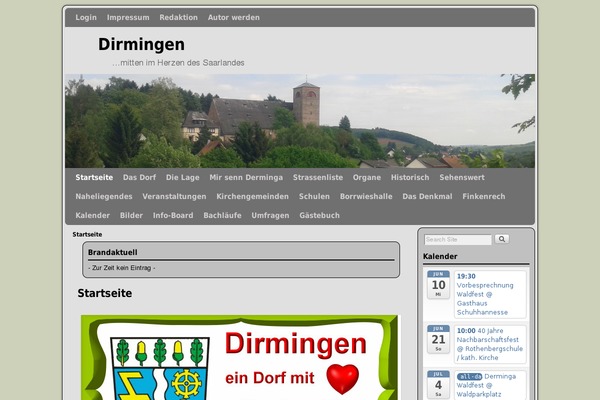The width and height of the screenshot is (600, 400).
Task: Click the Zur Zeit kein Eintrag text
Action: click(122, 268)
